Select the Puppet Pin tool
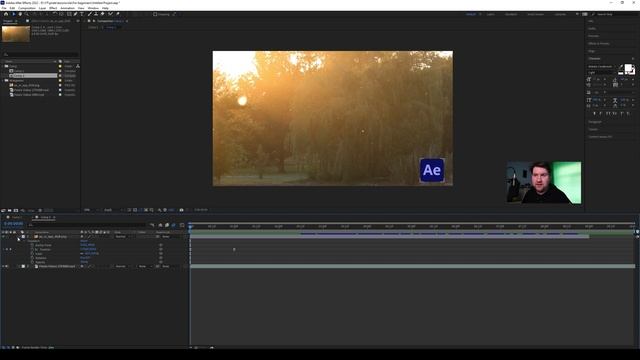 (118, 14)
